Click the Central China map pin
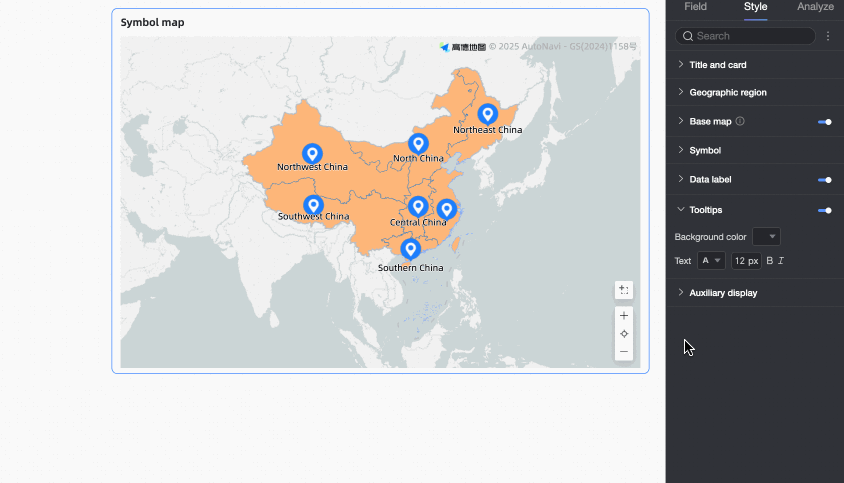 click(418, 207)
